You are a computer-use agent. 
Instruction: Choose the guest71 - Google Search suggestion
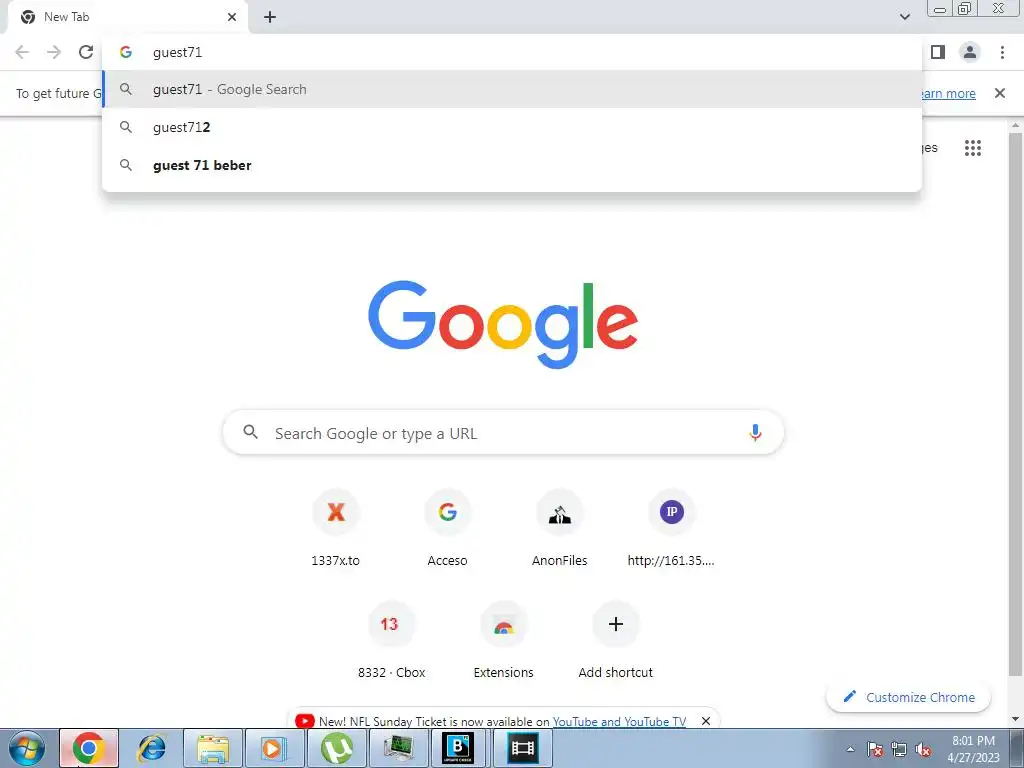[x=512, y=89]
